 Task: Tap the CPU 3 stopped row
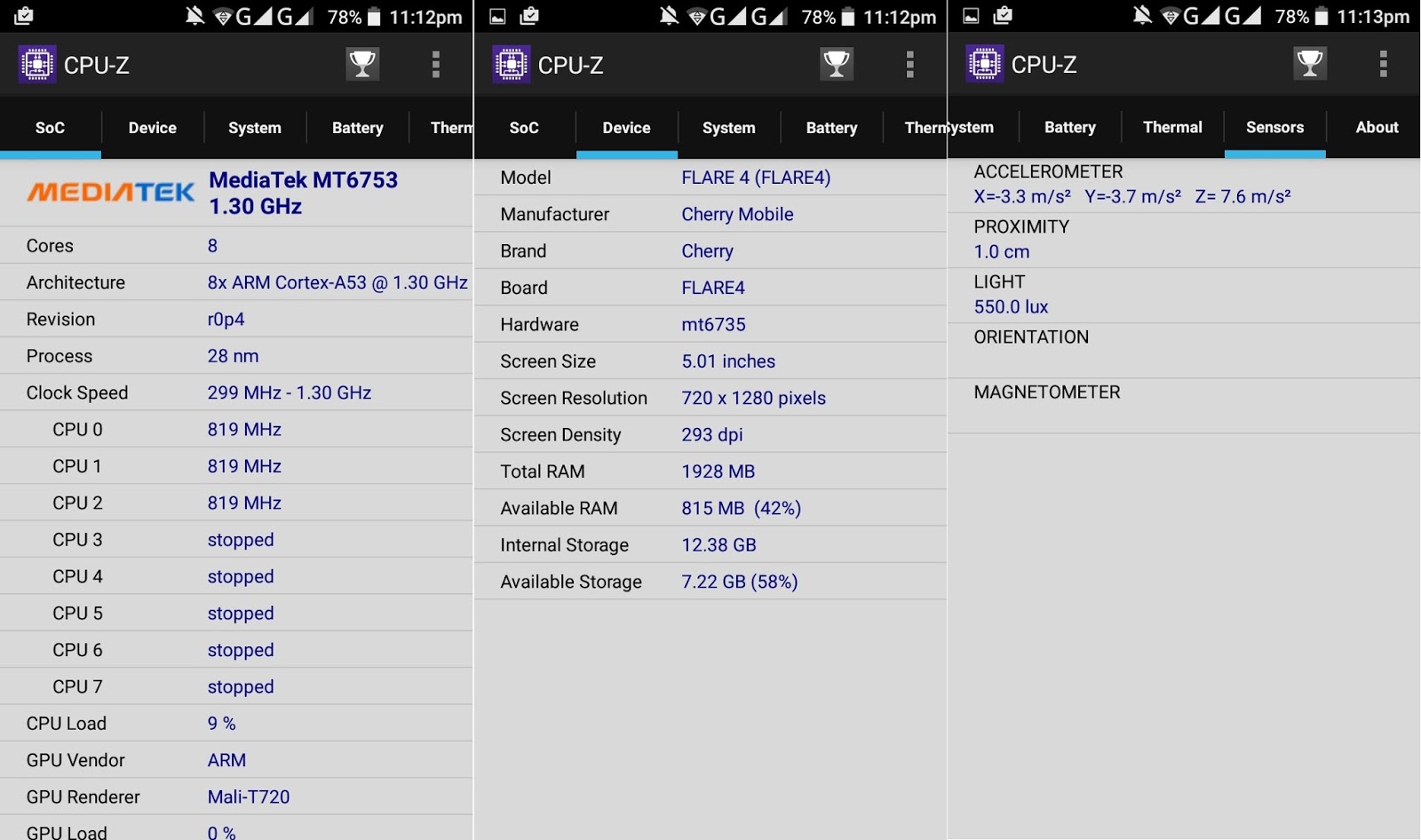(236, 540)
